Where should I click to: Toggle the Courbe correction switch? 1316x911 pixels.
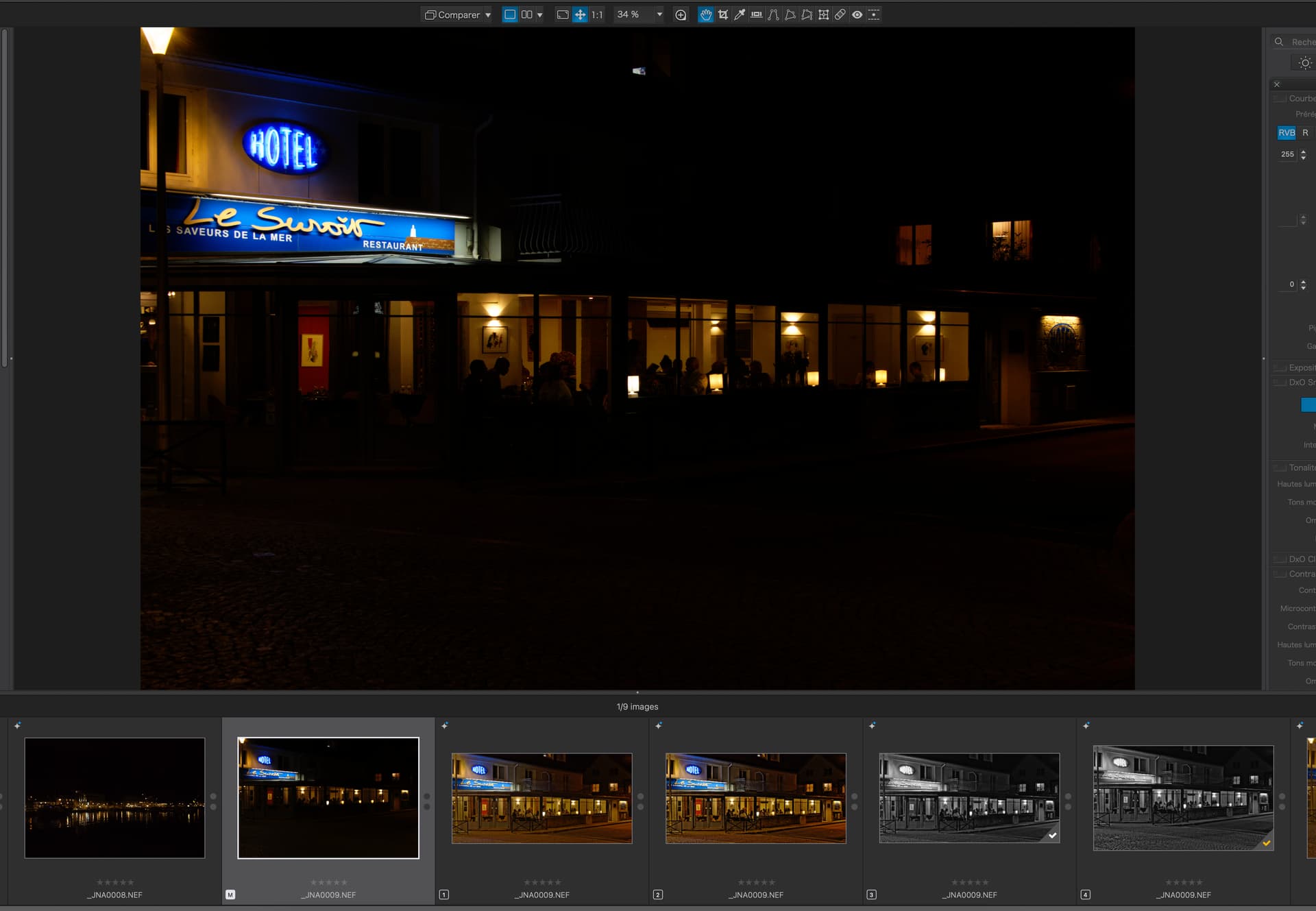point(1279,99)
